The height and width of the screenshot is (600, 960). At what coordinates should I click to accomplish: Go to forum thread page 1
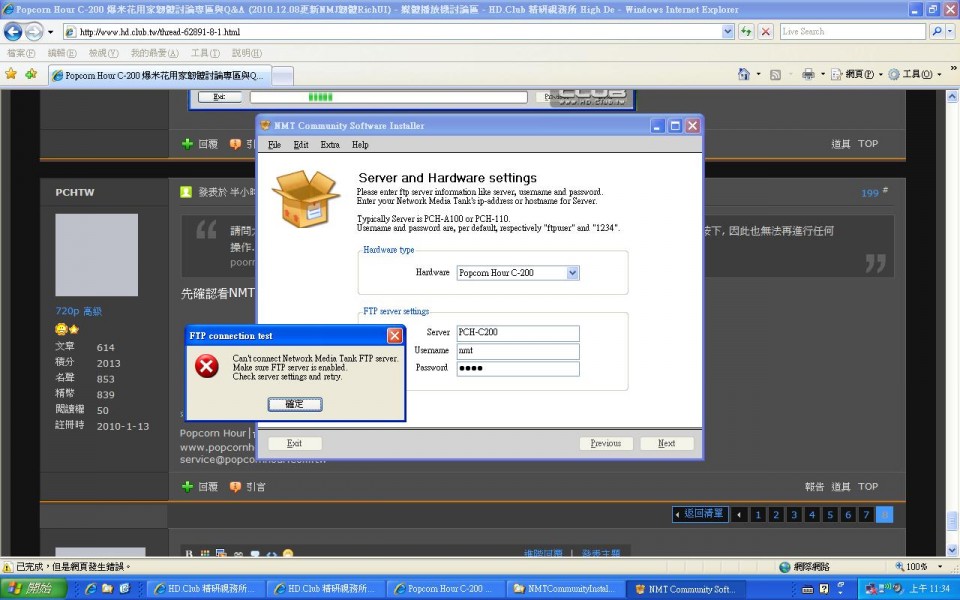[757, 514]
